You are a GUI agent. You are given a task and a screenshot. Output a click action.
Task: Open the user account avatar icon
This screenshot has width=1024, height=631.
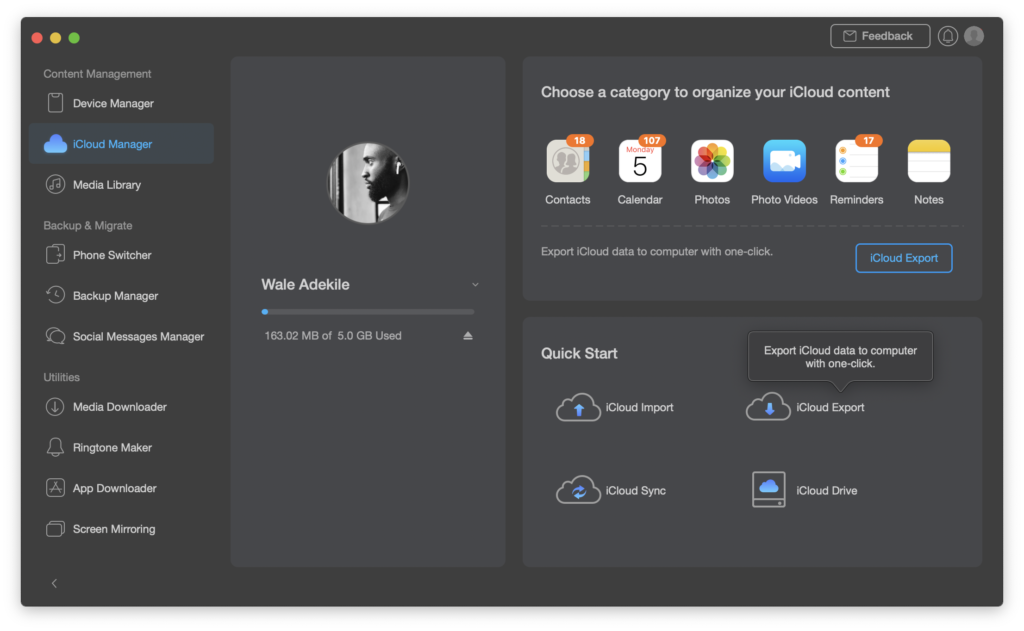(974, 36)
